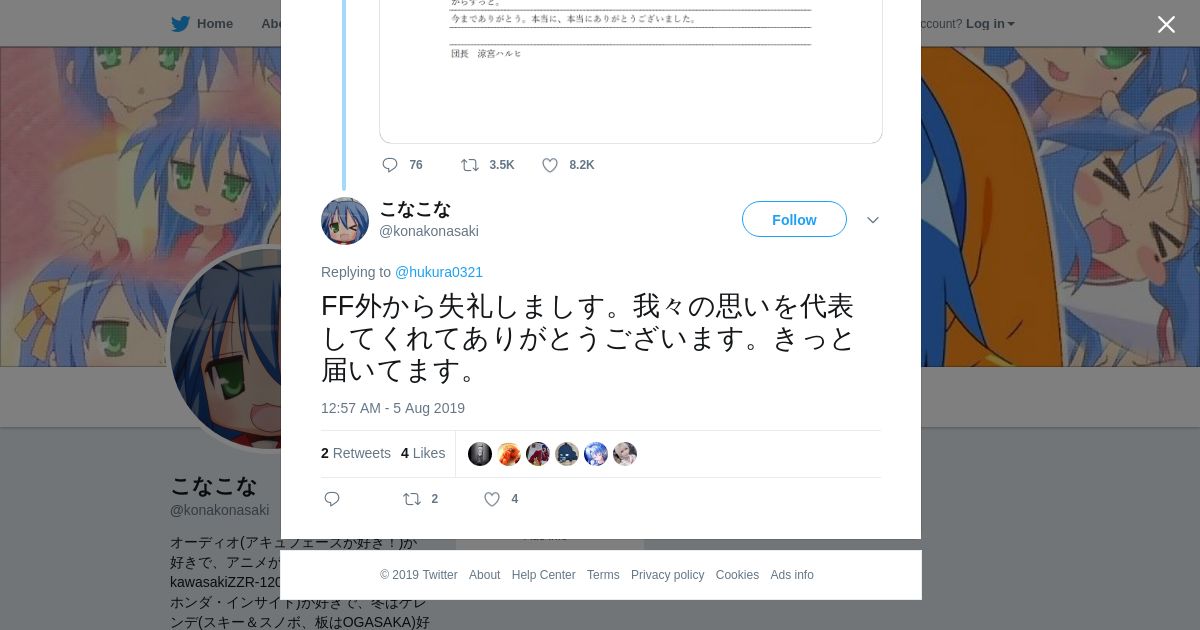Retweet the konakonasaki tweet
The width and height of the screenshot is (1200, 630).
(x=412, y=499)
